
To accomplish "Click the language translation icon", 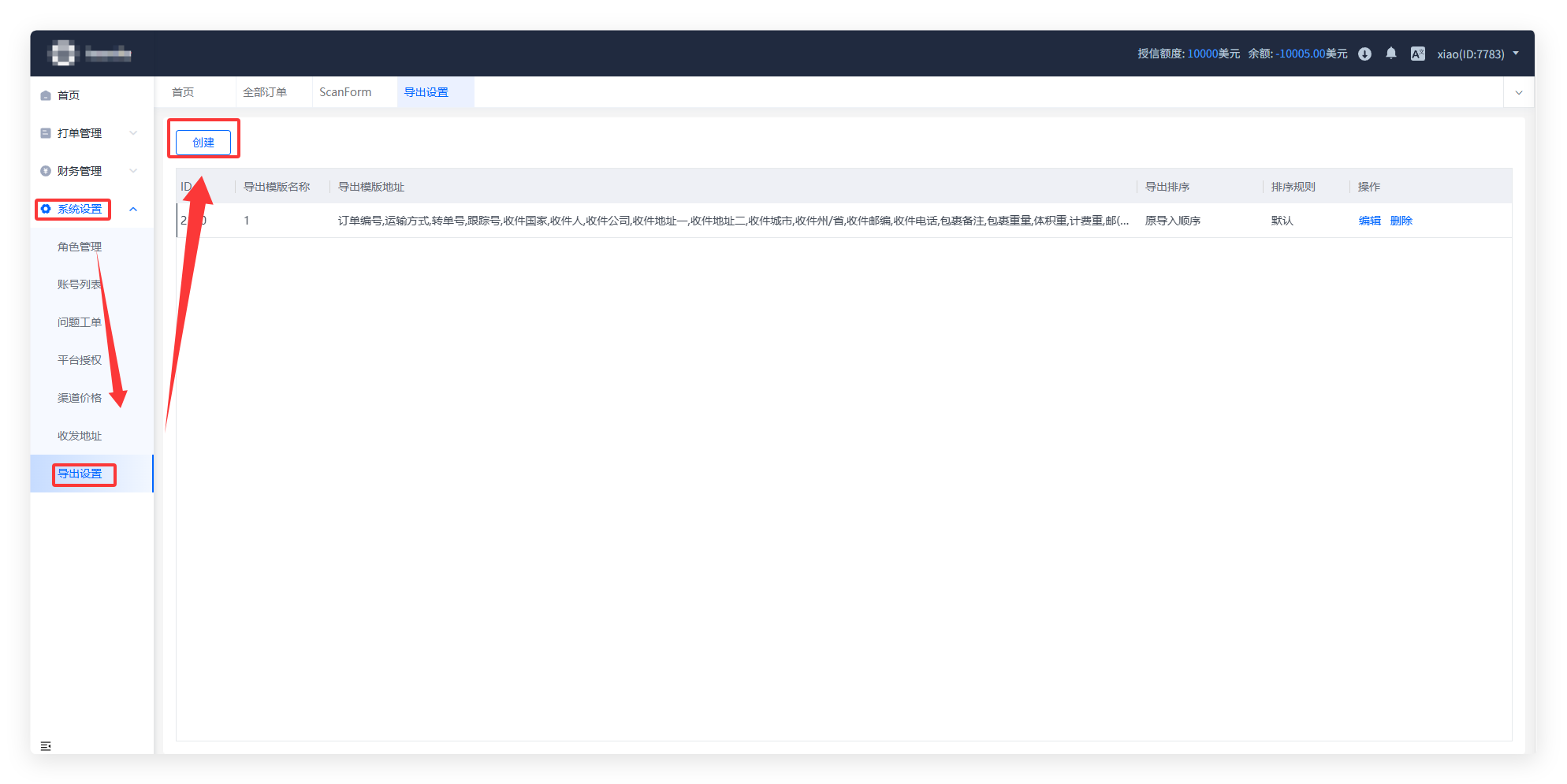I will point(1417,54).
